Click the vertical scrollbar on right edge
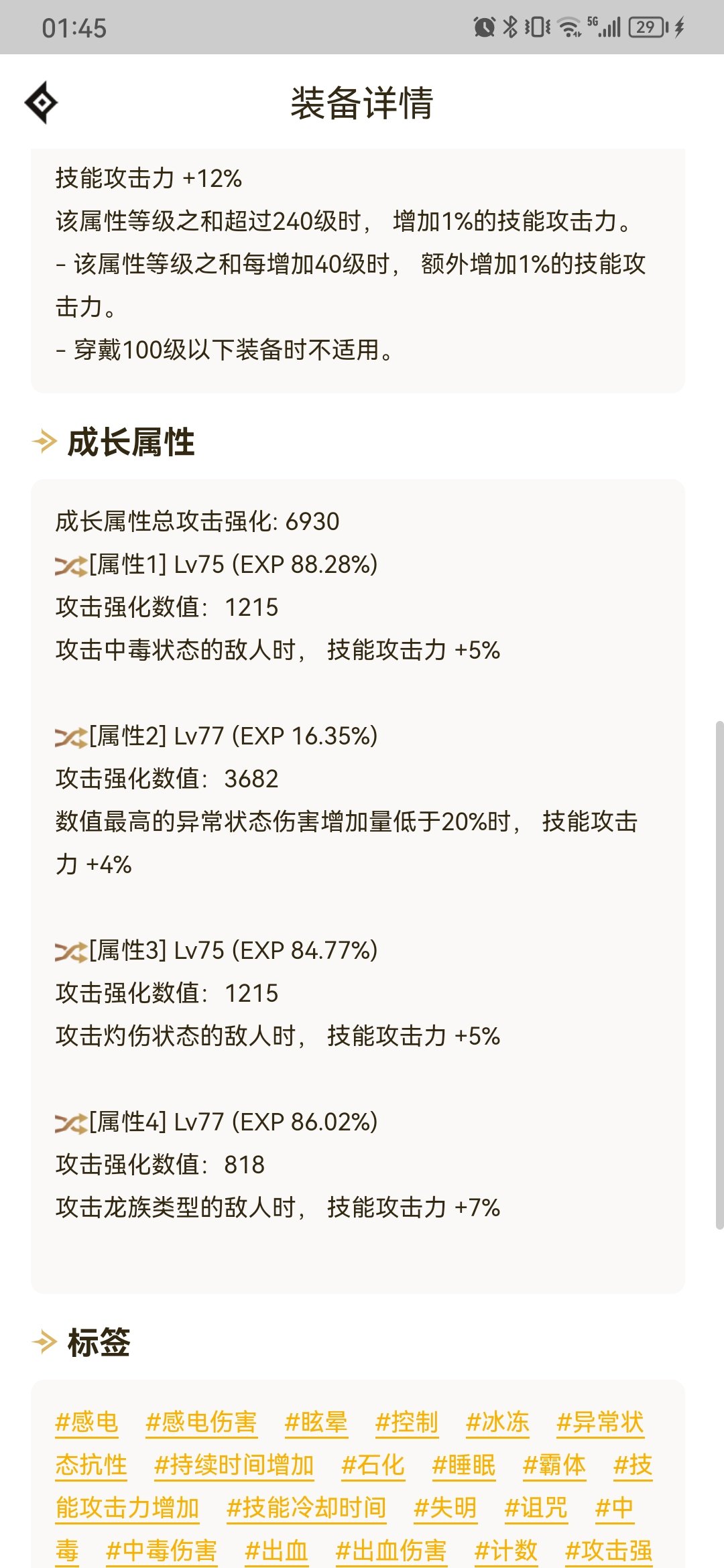Viewport: 724px width, 1568px height. pos(719,975)
